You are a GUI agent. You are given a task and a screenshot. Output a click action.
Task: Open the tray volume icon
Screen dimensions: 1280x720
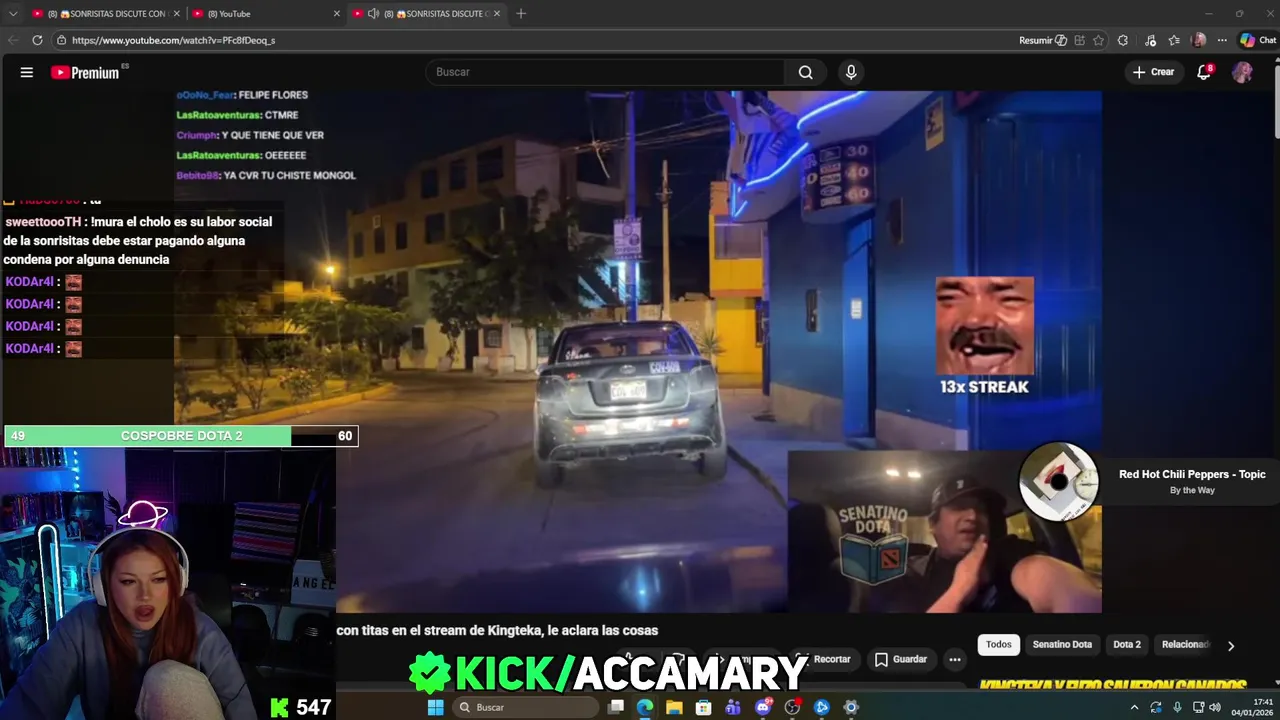(x=1215, y=707)
